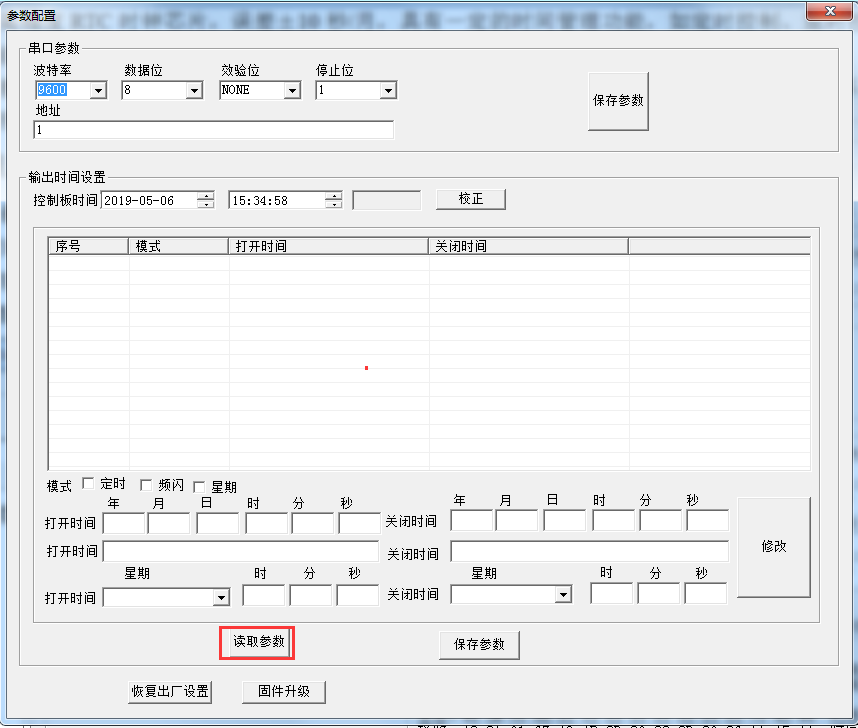Enable the 定时 timing mode checkbox

88,483
